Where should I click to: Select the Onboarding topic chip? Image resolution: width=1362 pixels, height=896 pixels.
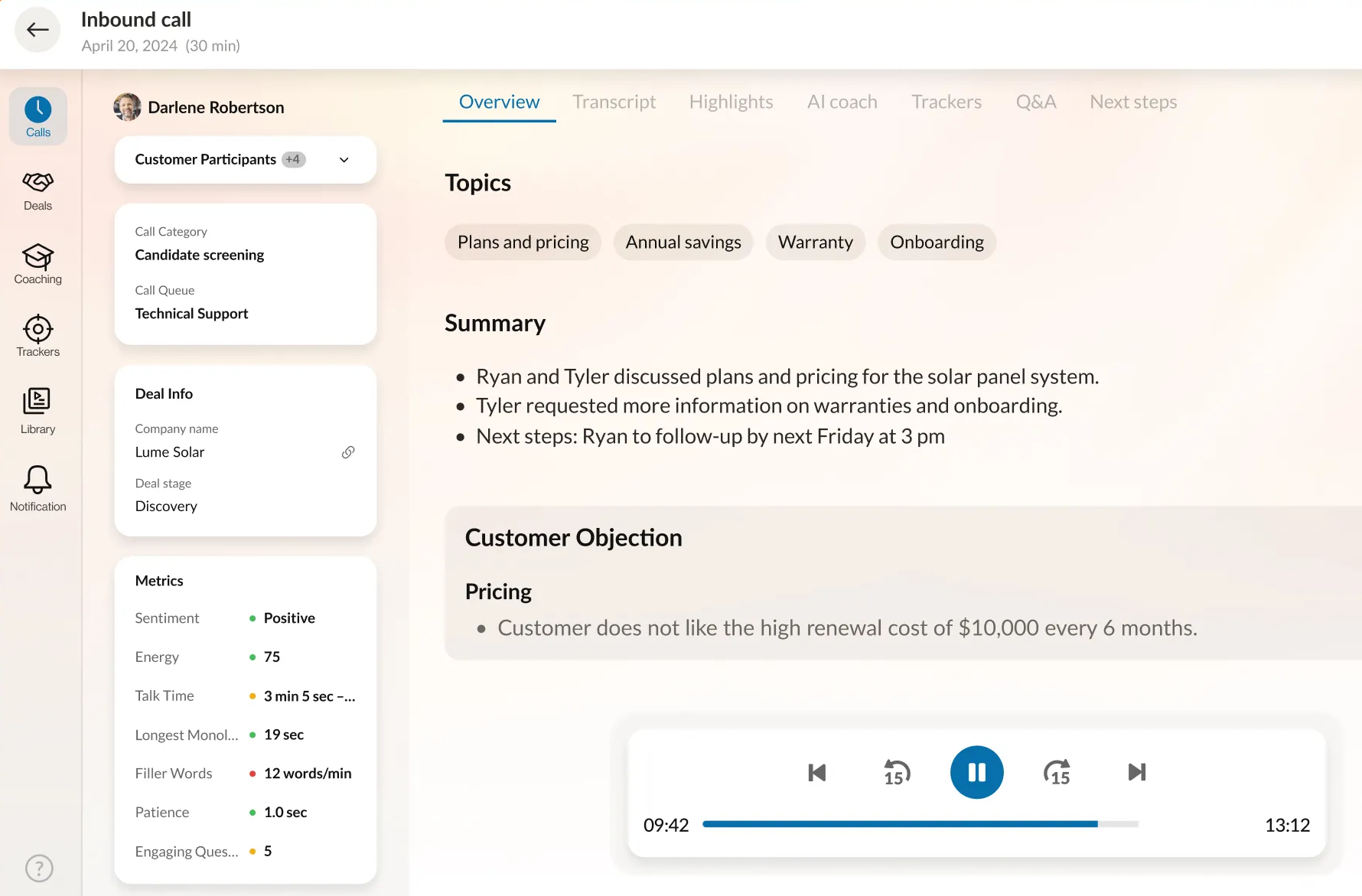pos(937,242)
